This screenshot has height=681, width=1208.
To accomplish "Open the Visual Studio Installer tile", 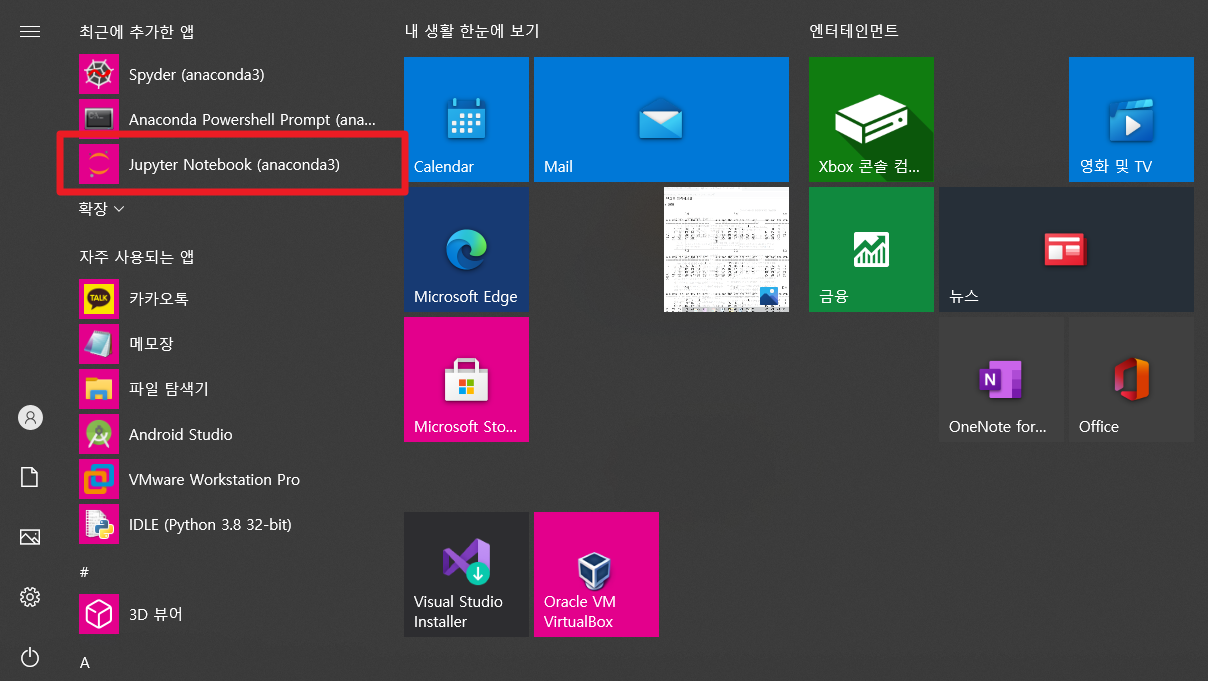I will 466,574.
